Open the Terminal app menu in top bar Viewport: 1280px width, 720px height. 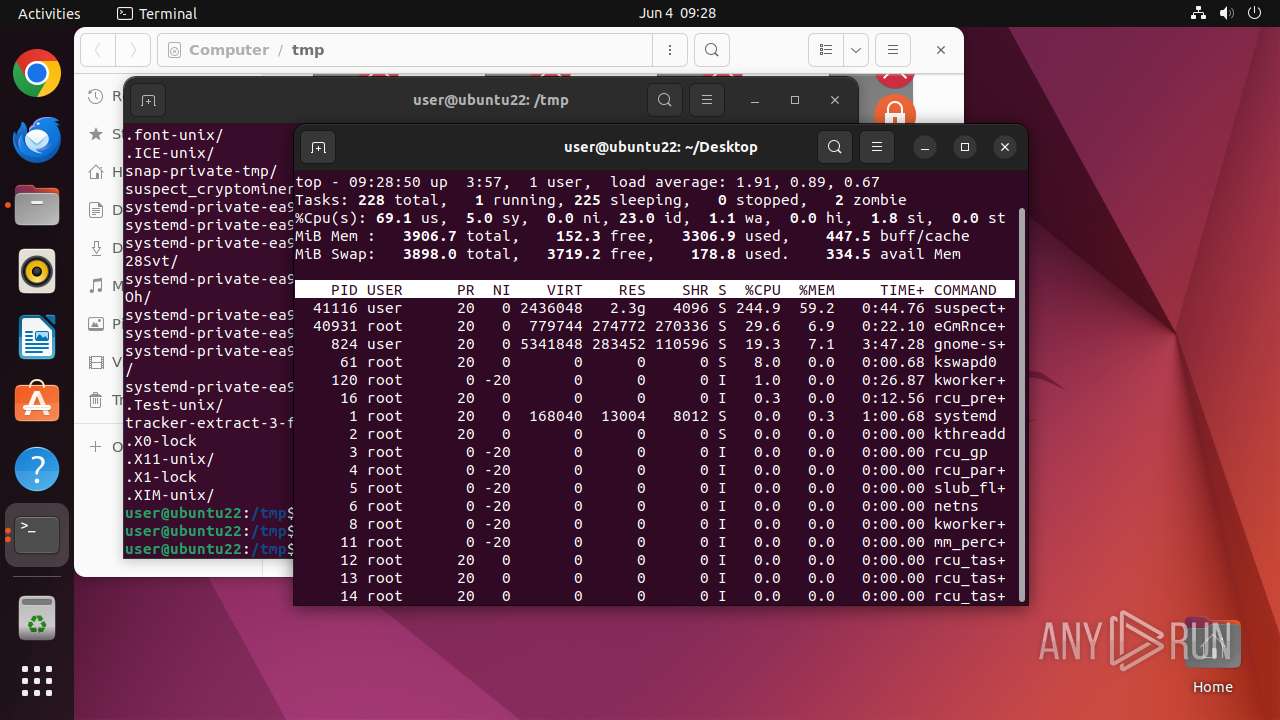(157, 13)
